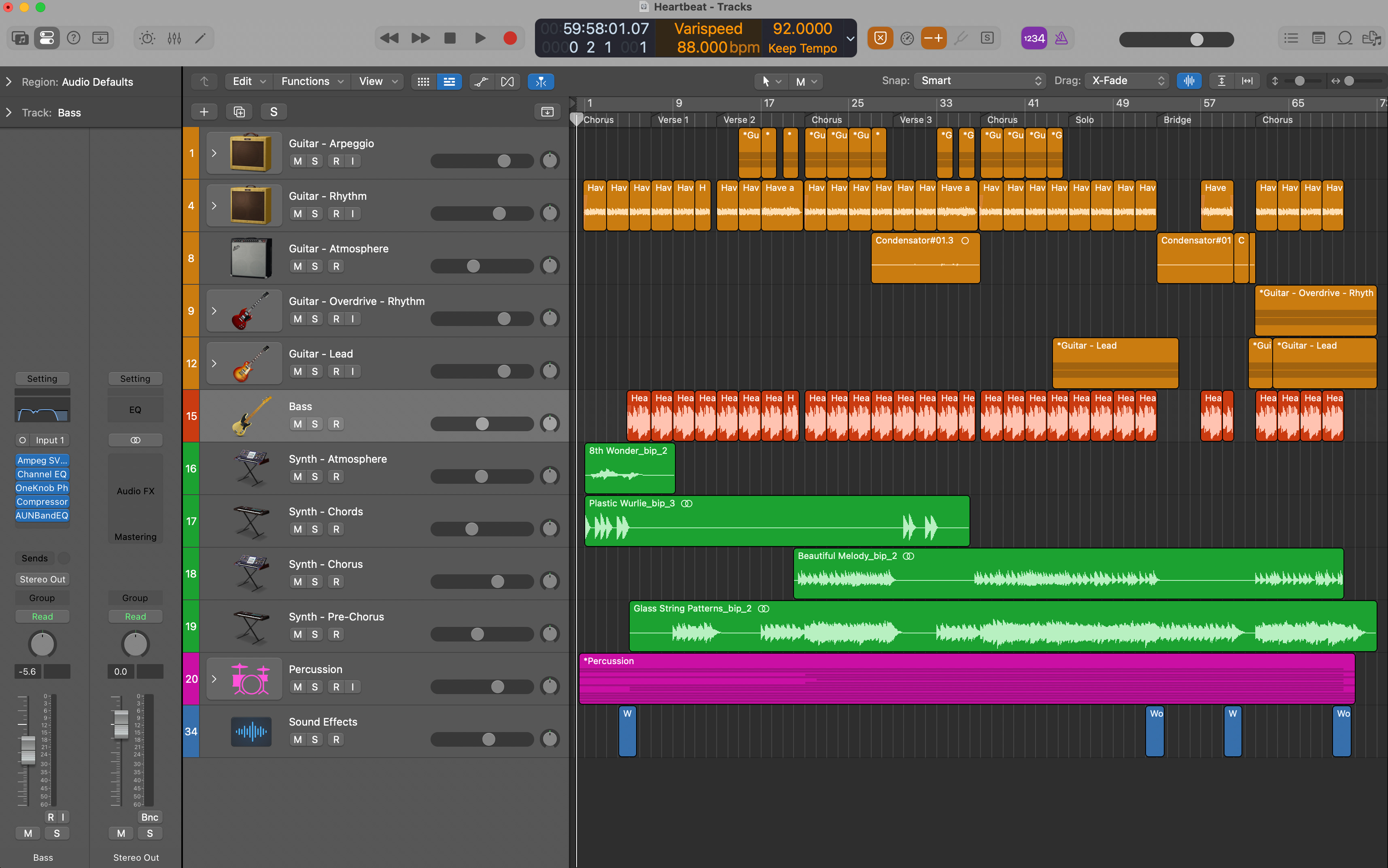Screen dimensions: 1388x868
Task: Record-enable the Bass track
Action: point(336,424)
